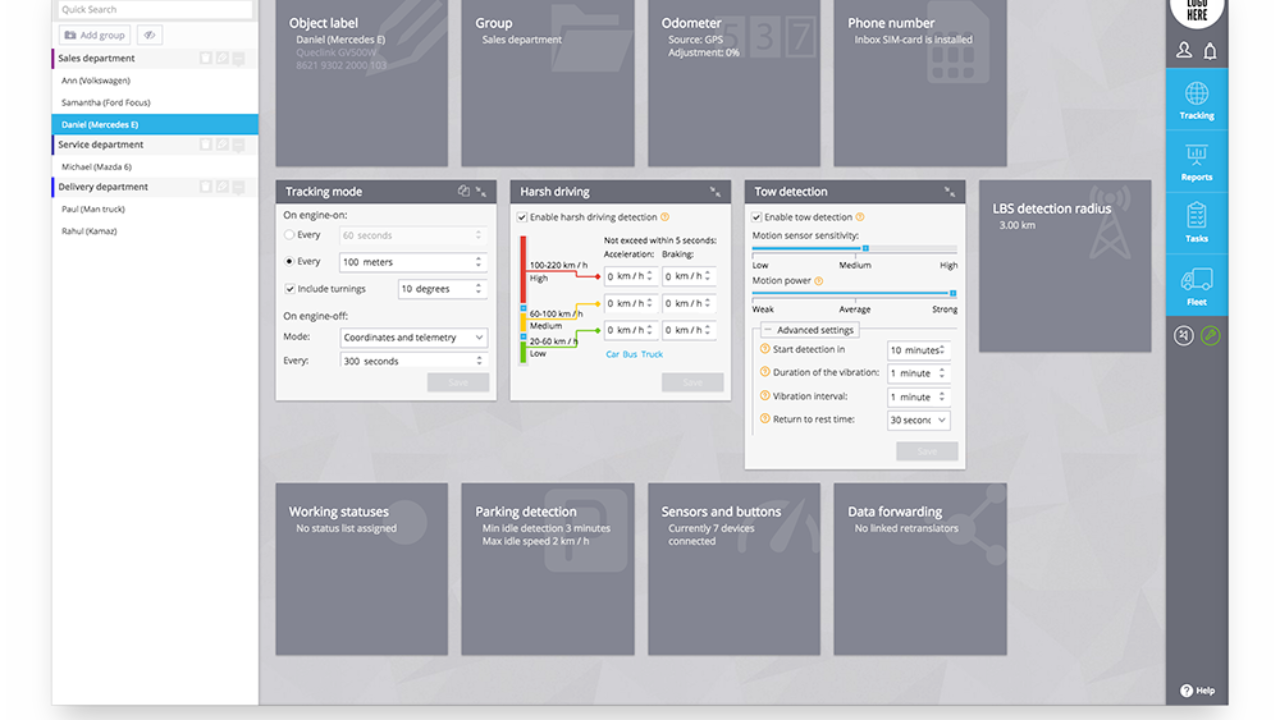
Task: Click the copy icon in Tracking mode header
Action: point(463,191)
